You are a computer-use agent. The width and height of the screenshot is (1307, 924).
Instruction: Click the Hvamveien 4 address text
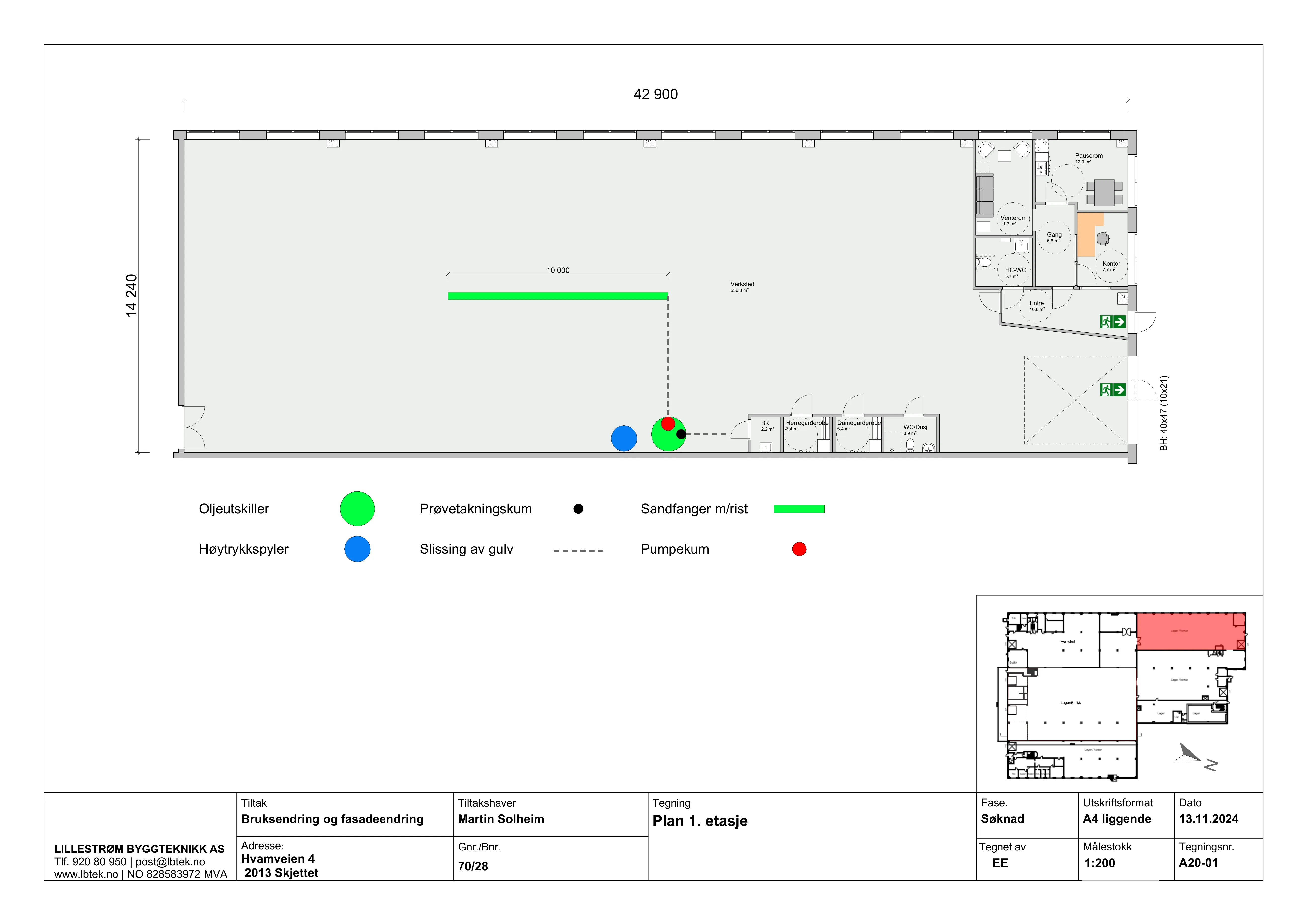278,859
